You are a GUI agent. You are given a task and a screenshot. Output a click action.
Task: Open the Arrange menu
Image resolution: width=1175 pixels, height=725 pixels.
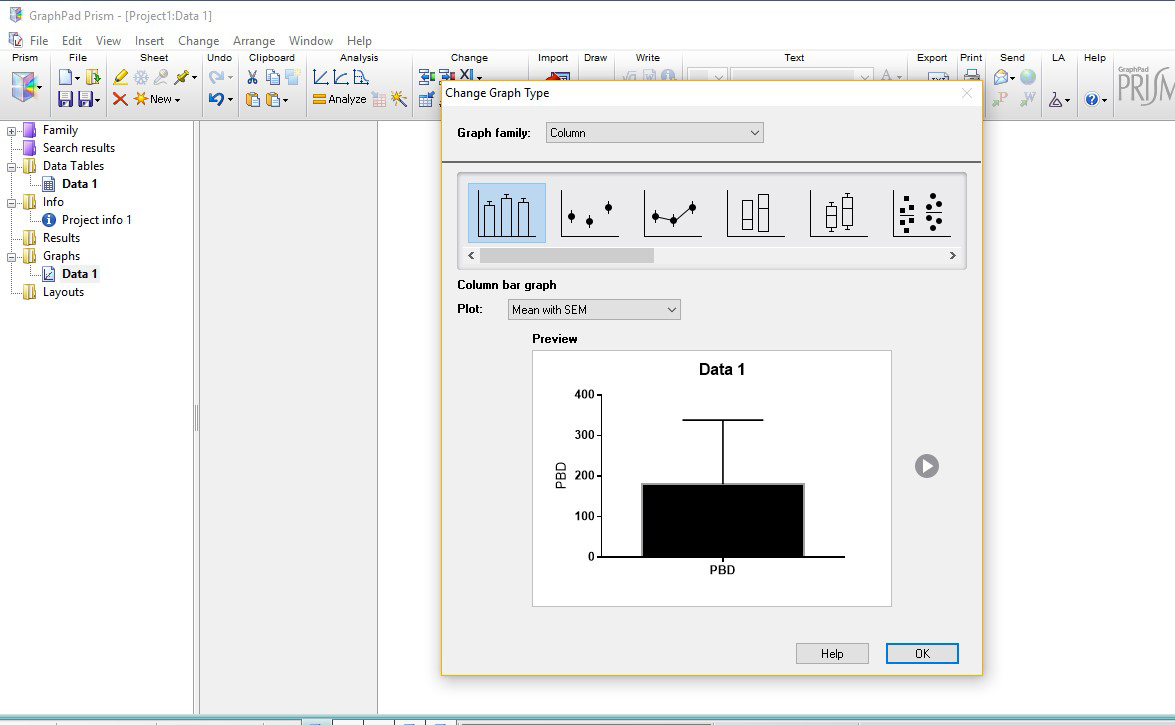[x=254, y=40]
